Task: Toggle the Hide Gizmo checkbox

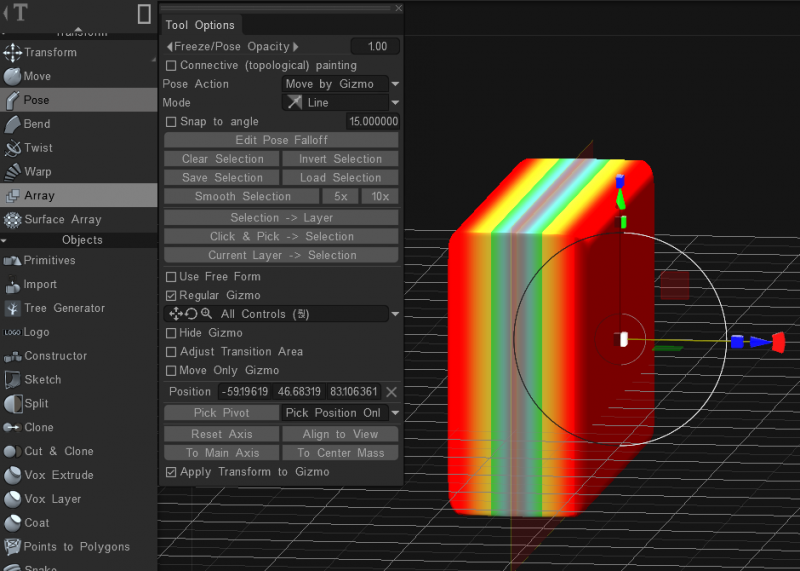Action: click(171, 333)
